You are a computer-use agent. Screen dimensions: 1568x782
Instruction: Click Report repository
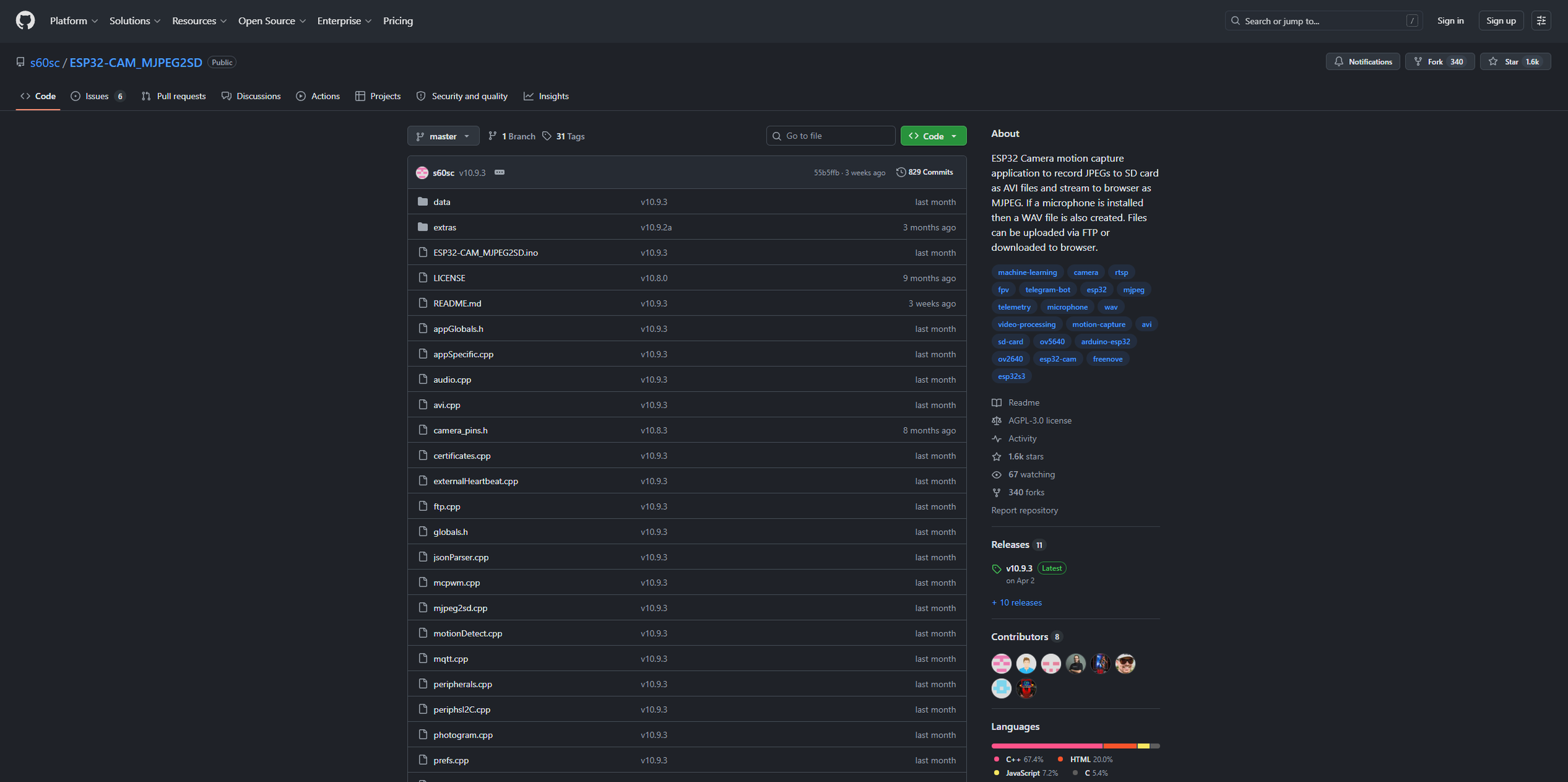point(1024,510)
